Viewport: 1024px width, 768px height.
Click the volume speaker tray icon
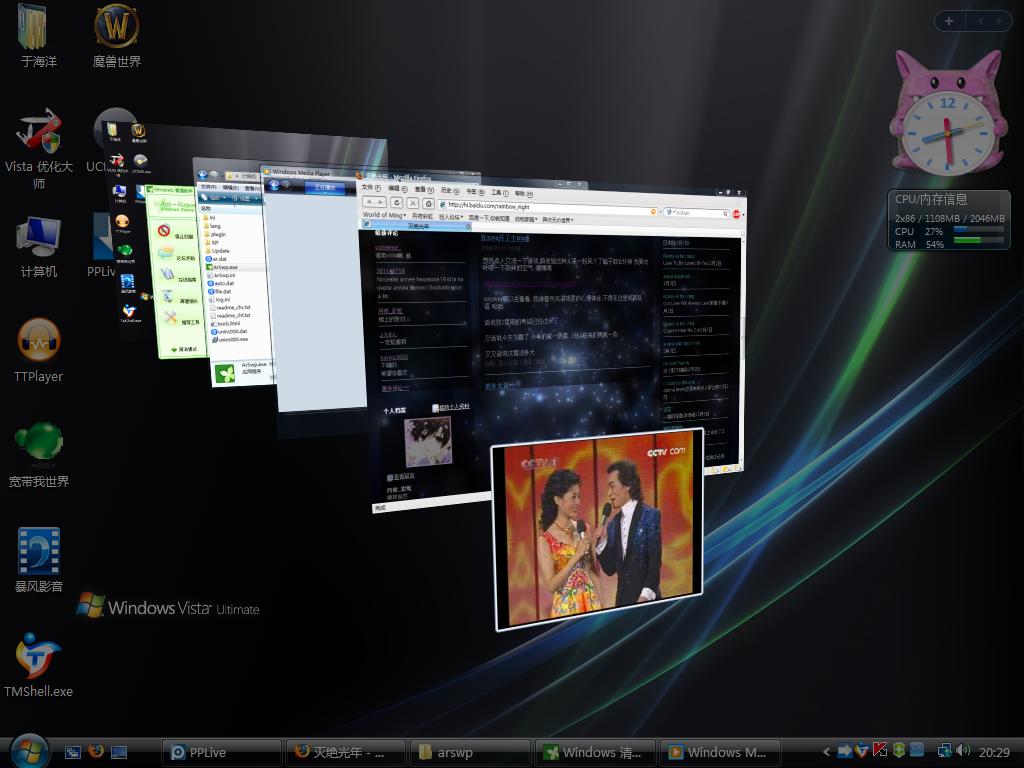tap(963, 751)
